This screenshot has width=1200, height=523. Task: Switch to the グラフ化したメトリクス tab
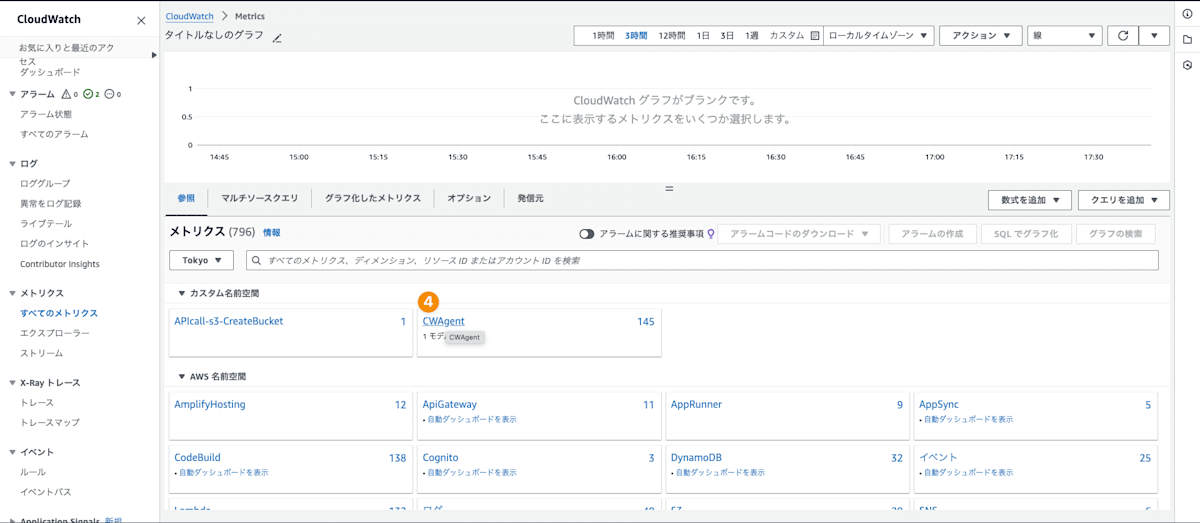pos(373,198)
